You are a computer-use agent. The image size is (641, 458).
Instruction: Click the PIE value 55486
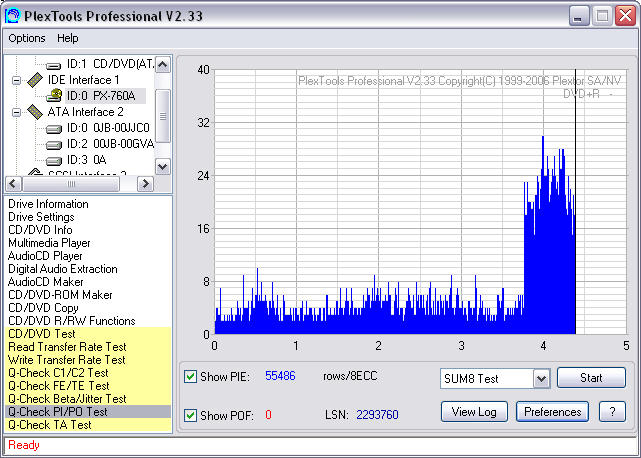[x=280, y=376]
